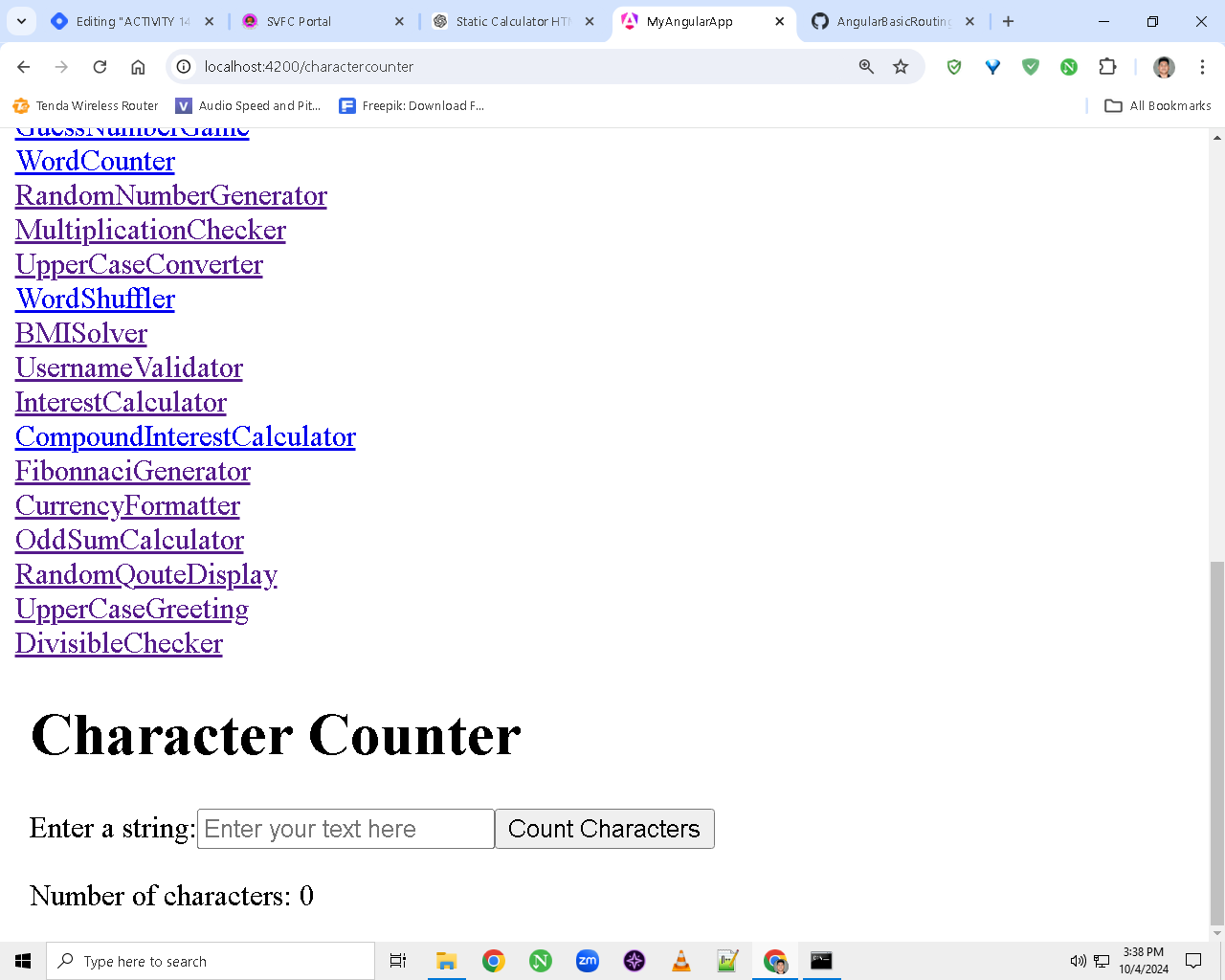
Task: Reload the page with the refresh icon
Action: (100, 67)
